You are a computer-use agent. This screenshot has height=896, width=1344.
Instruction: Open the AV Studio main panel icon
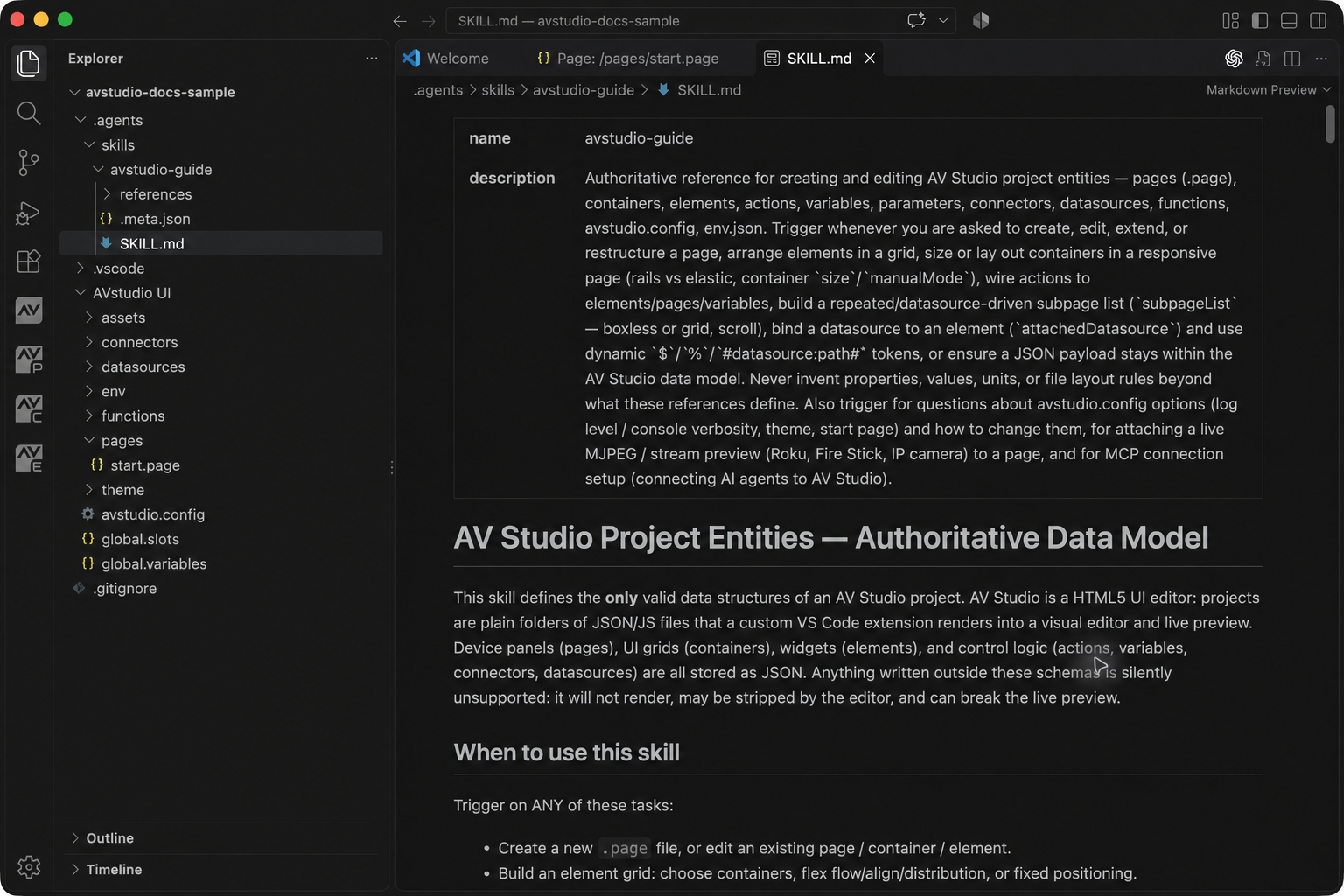(x=28, y=311)
